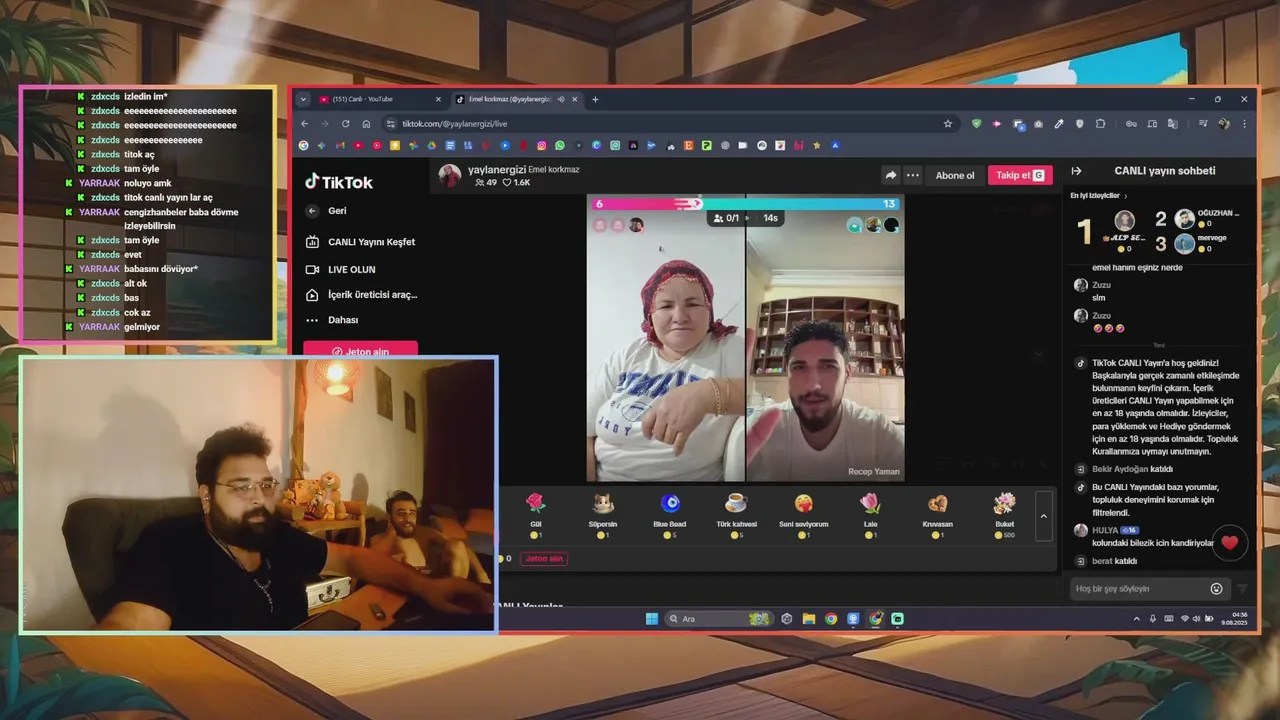Viewport: 1280px width, 720px height.
Task: Open İçerik üreticisi araçları menu item
Action: pos(361,295)
